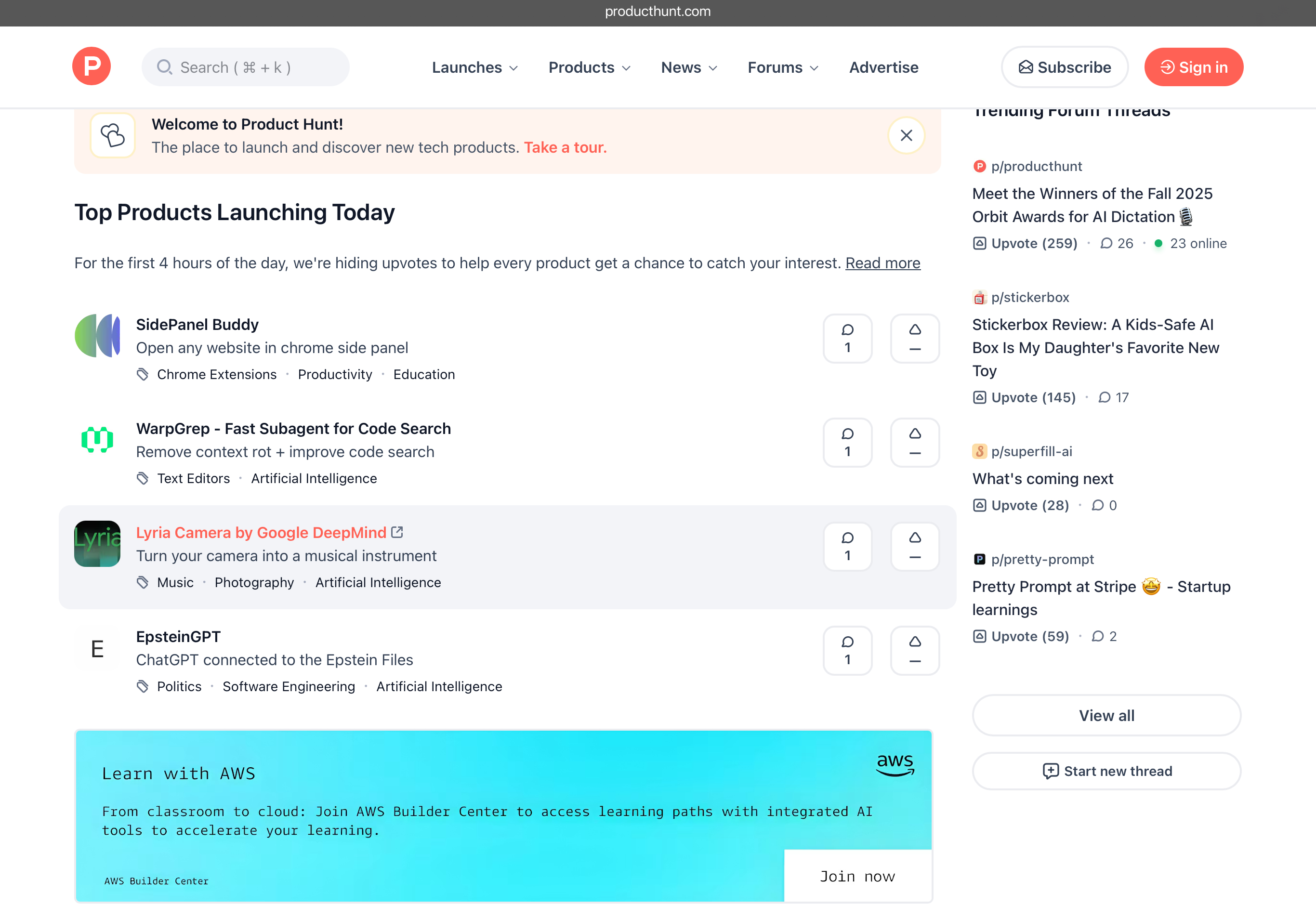Click the 2 comments count on the Pretty Prompt thread
The width and height of the screenshot is (1316, 918).
1104,637
